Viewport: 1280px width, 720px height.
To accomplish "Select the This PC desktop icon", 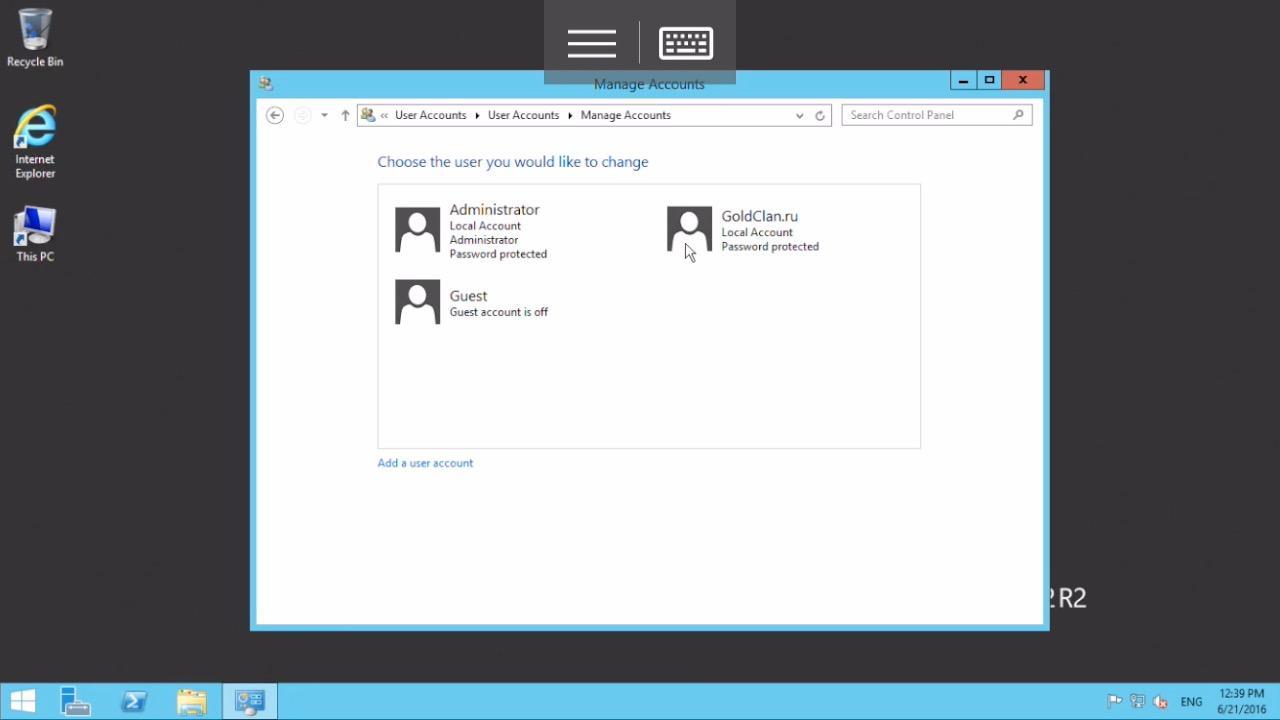I will tap(35, 235).
